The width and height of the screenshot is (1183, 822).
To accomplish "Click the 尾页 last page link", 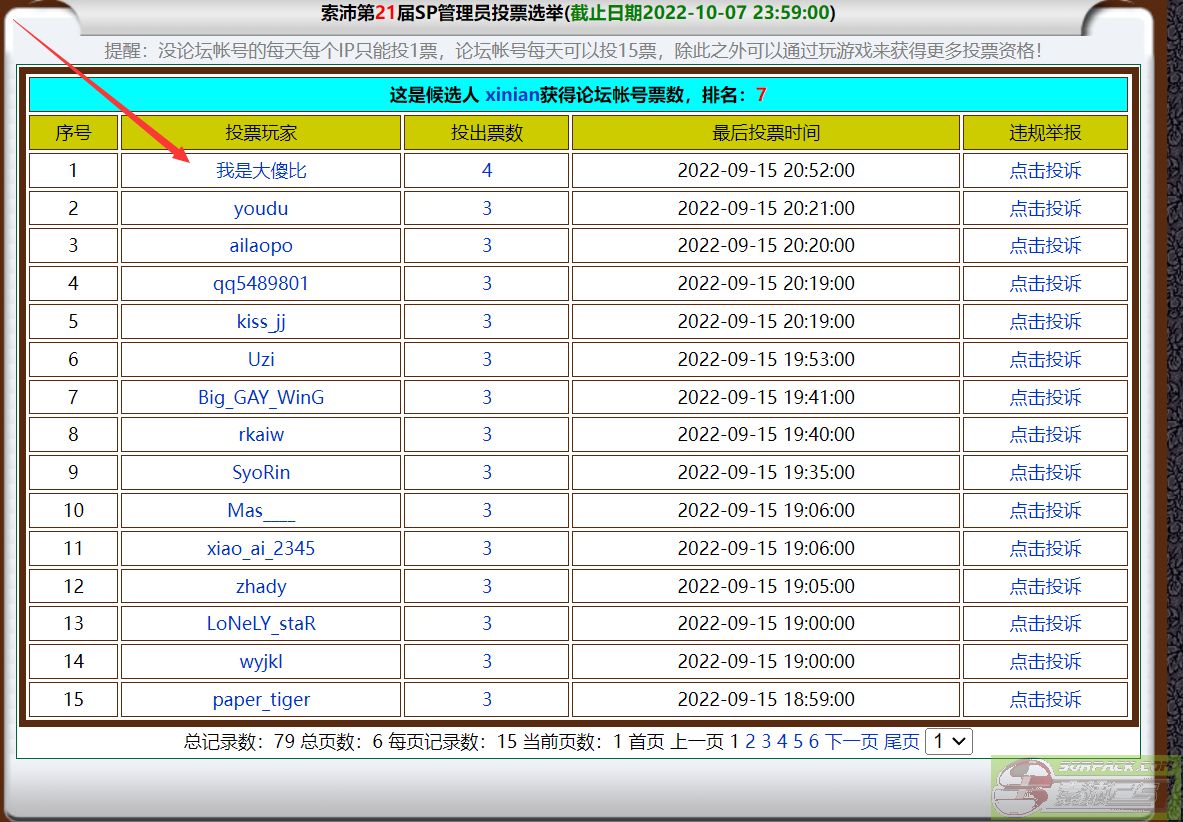I will pos(901,741).
